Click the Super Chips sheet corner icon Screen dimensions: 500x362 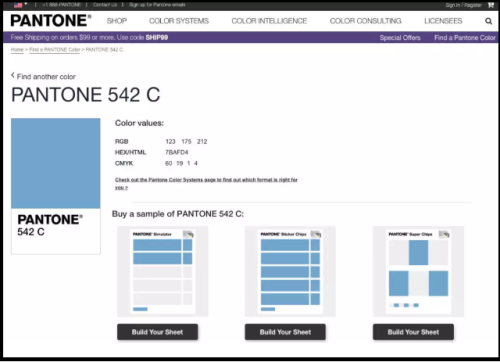pos(444,234)
